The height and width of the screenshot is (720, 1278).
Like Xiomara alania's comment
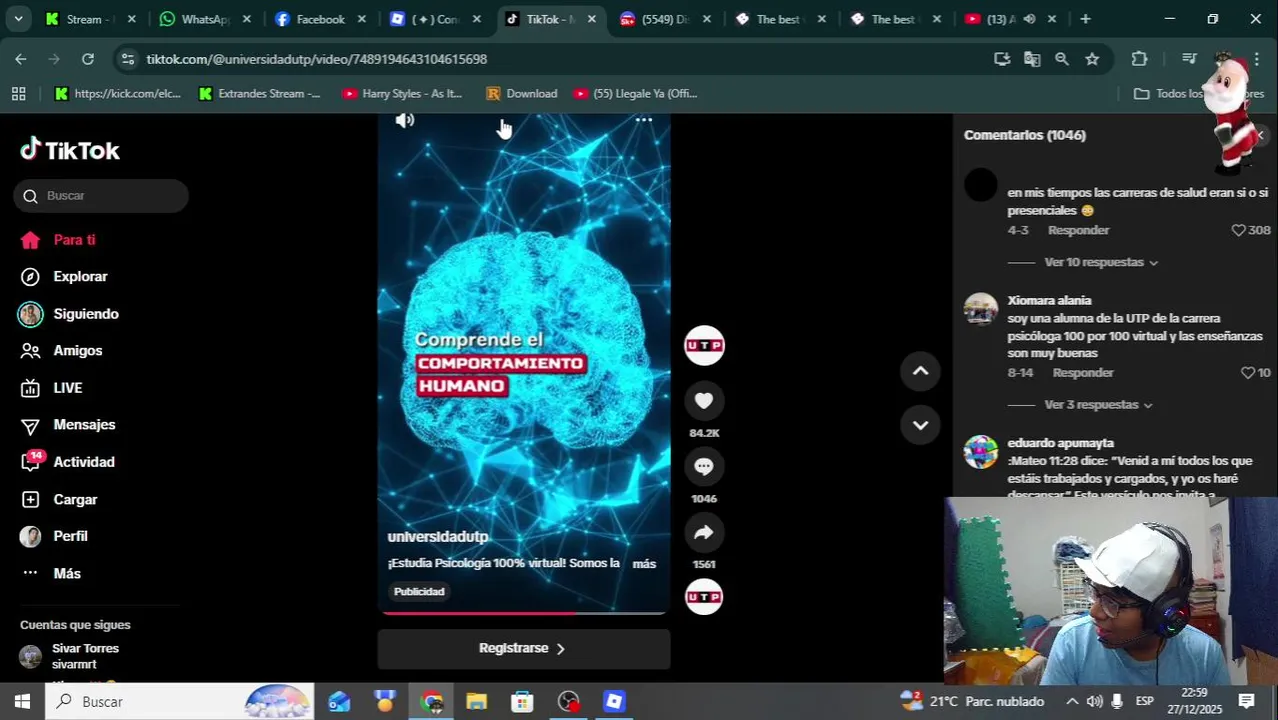(x=1247, y=373)
